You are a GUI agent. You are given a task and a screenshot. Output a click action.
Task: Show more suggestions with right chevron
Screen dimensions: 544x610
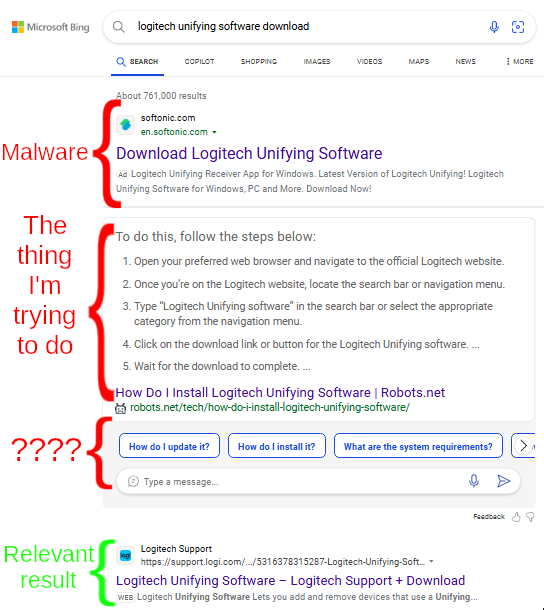[x=523, y=445]
